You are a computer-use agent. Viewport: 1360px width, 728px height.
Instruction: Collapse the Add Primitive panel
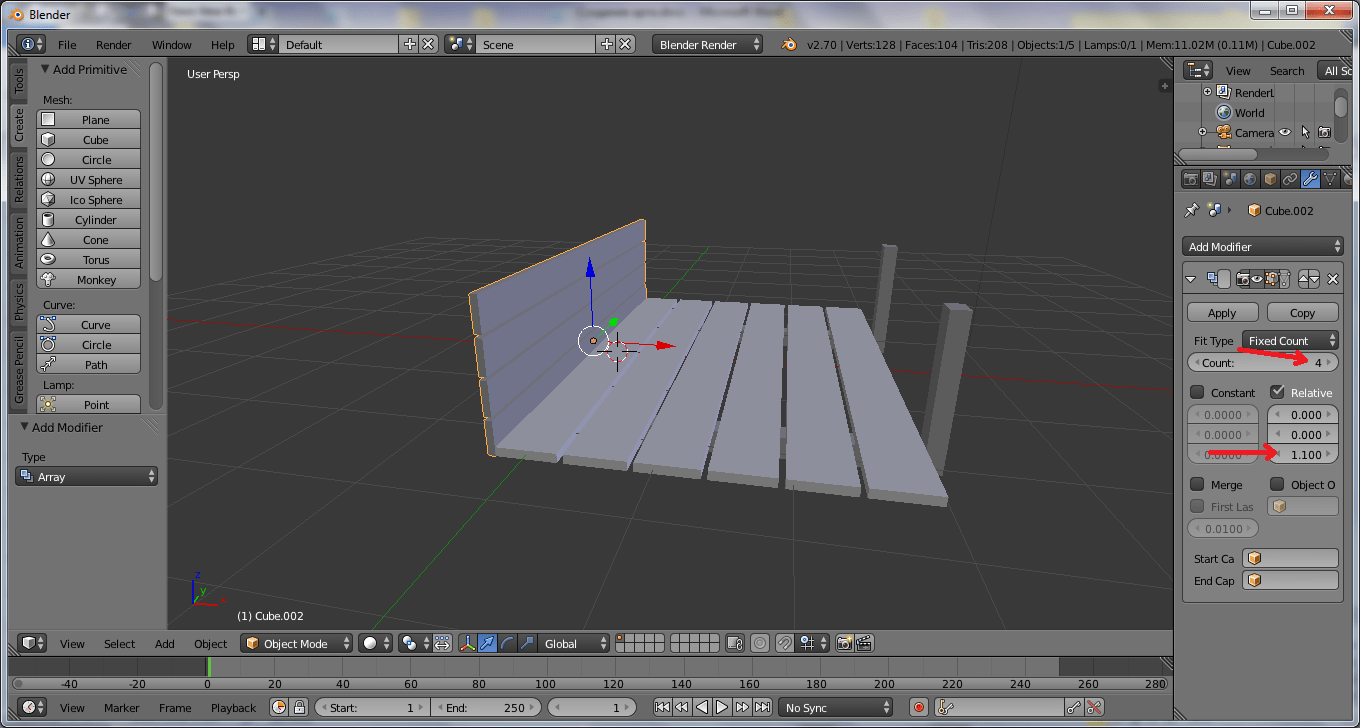[46, 69]
